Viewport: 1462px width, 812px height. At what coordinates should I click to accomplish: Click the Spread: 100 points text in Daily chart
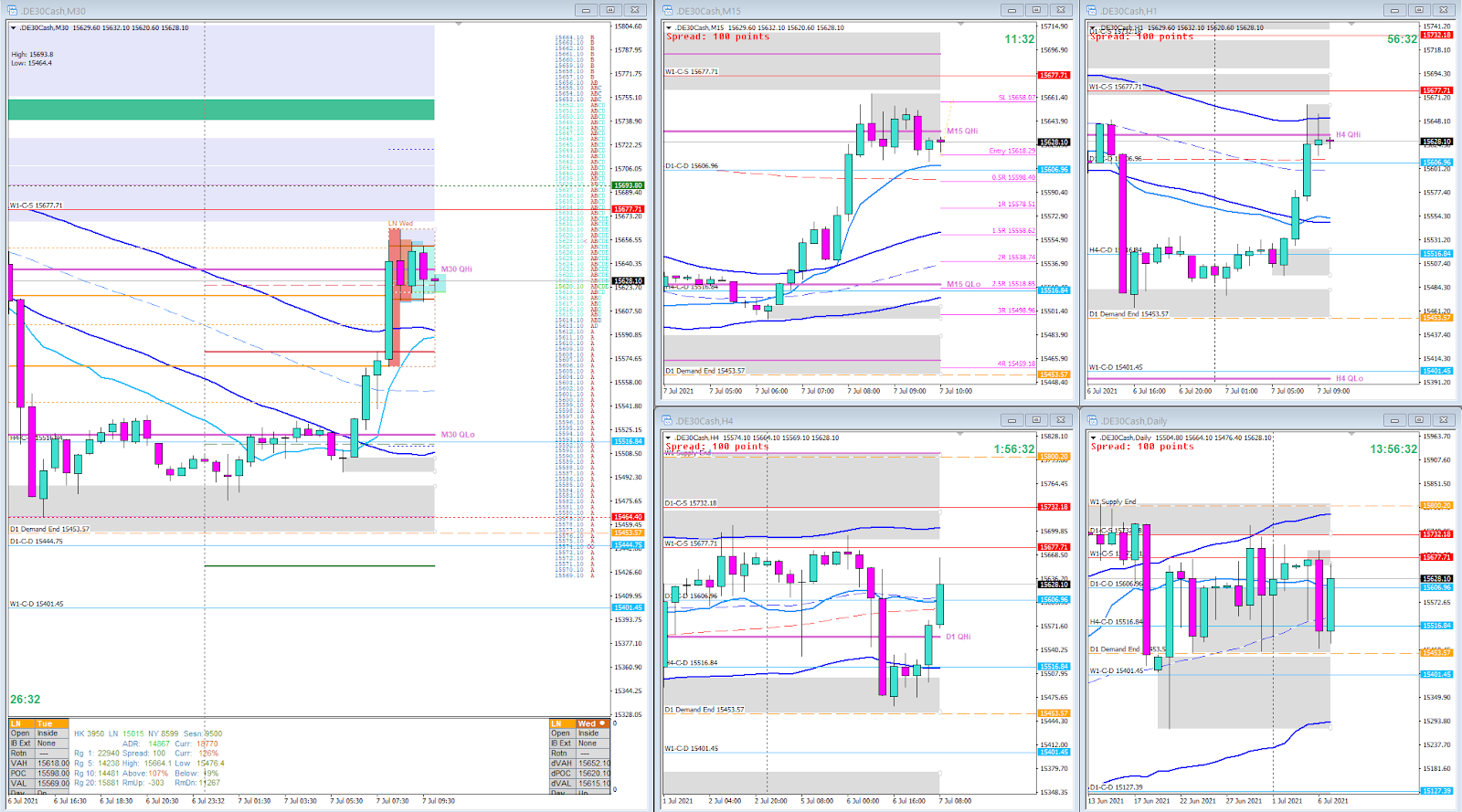point(1142,447)
